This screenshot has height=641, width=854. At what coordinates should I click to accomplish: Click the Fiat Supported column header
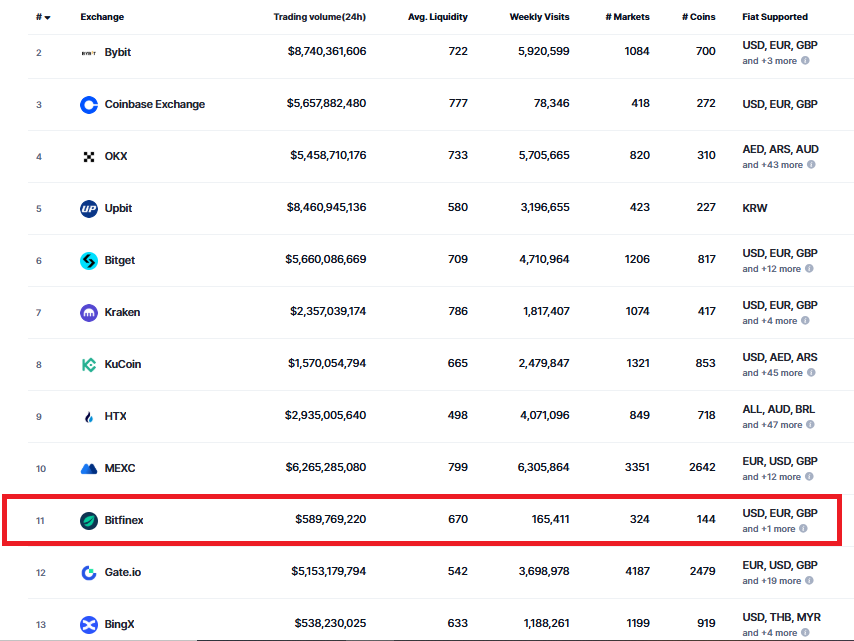click(x=774, y=17)
